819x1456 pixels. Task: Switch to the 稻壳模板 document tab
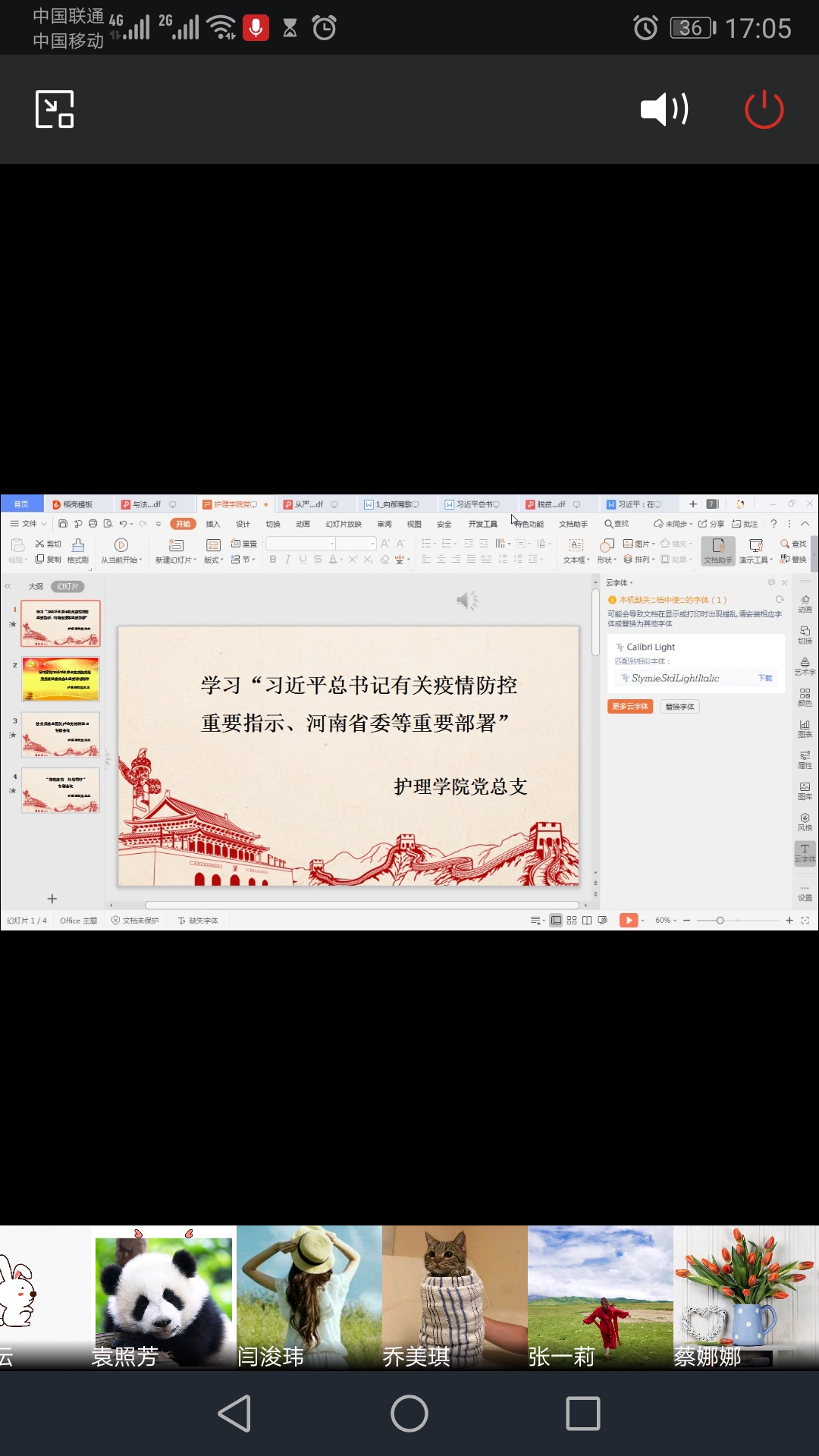[x=76, y=504]
